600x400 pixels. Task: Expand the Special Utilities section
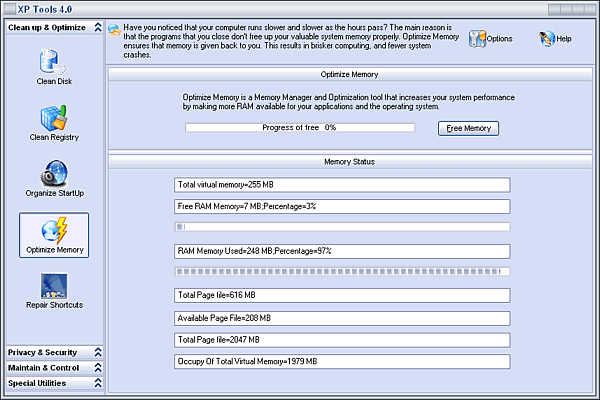point(98,383)
